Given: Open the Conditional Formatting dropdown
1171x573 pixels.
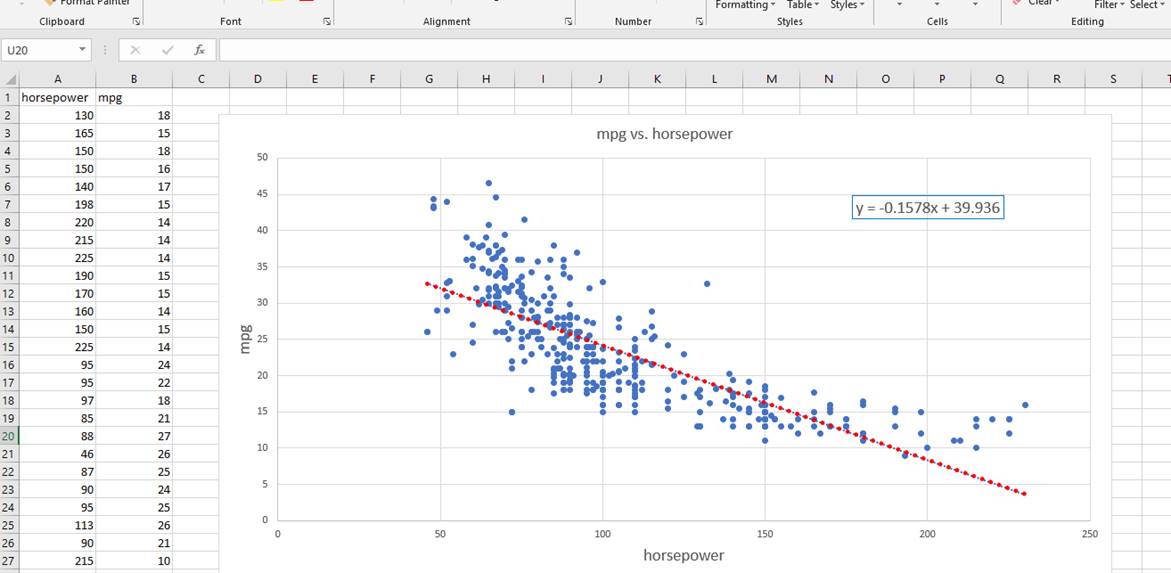Looking at the screenshot, I should point(745,4).
